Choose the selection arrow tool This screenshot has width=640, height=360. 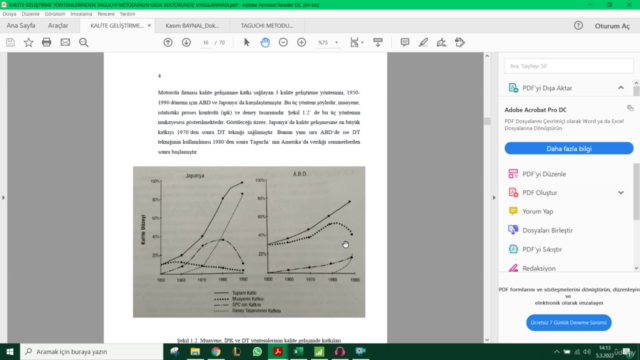pyautogui.click(x=247, y=42)
